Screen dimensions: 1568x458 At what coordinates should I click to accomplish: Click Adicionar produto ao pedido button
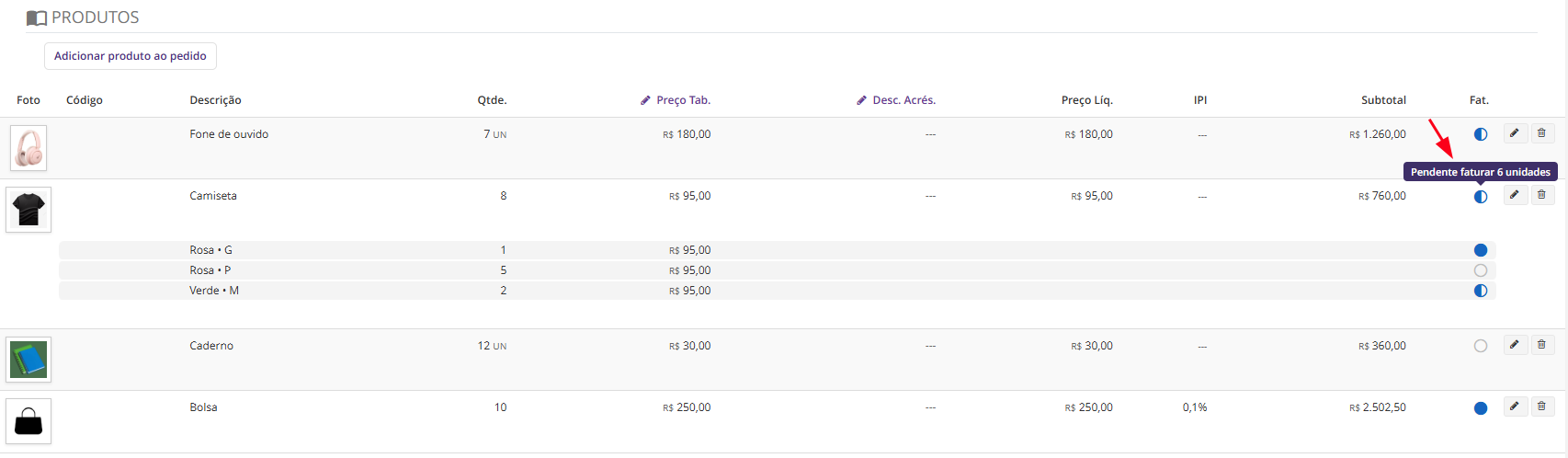click(131, 56)
